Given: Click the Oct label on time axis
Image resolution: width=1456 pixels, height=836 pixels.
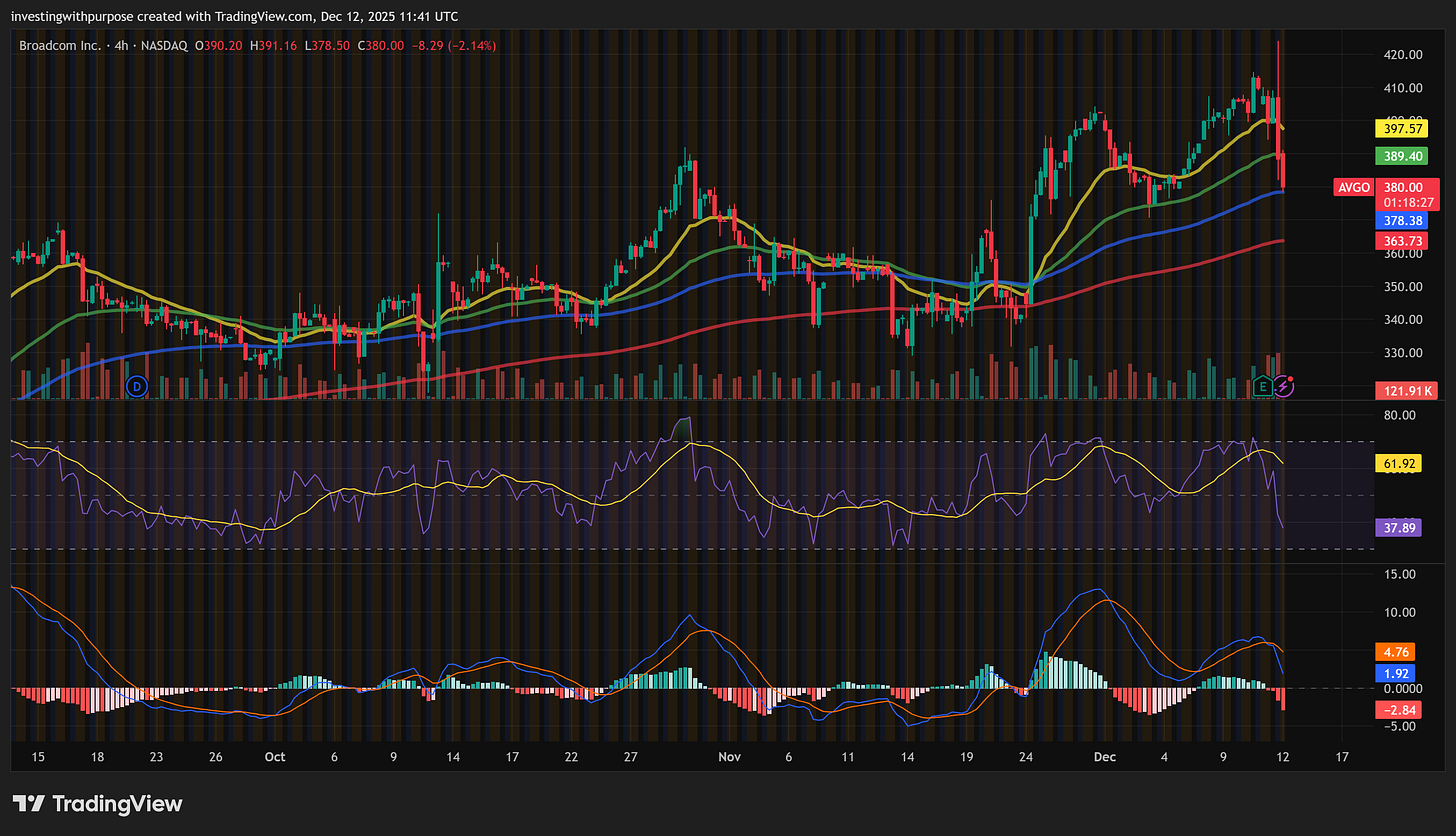Looking at the screenshot, I should pyautogui.click(x=275, y=757).
